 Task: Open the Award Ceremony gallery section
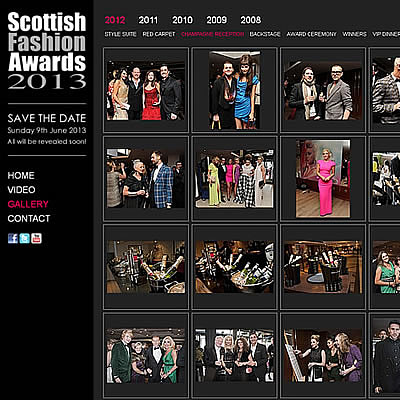(311, 34)
